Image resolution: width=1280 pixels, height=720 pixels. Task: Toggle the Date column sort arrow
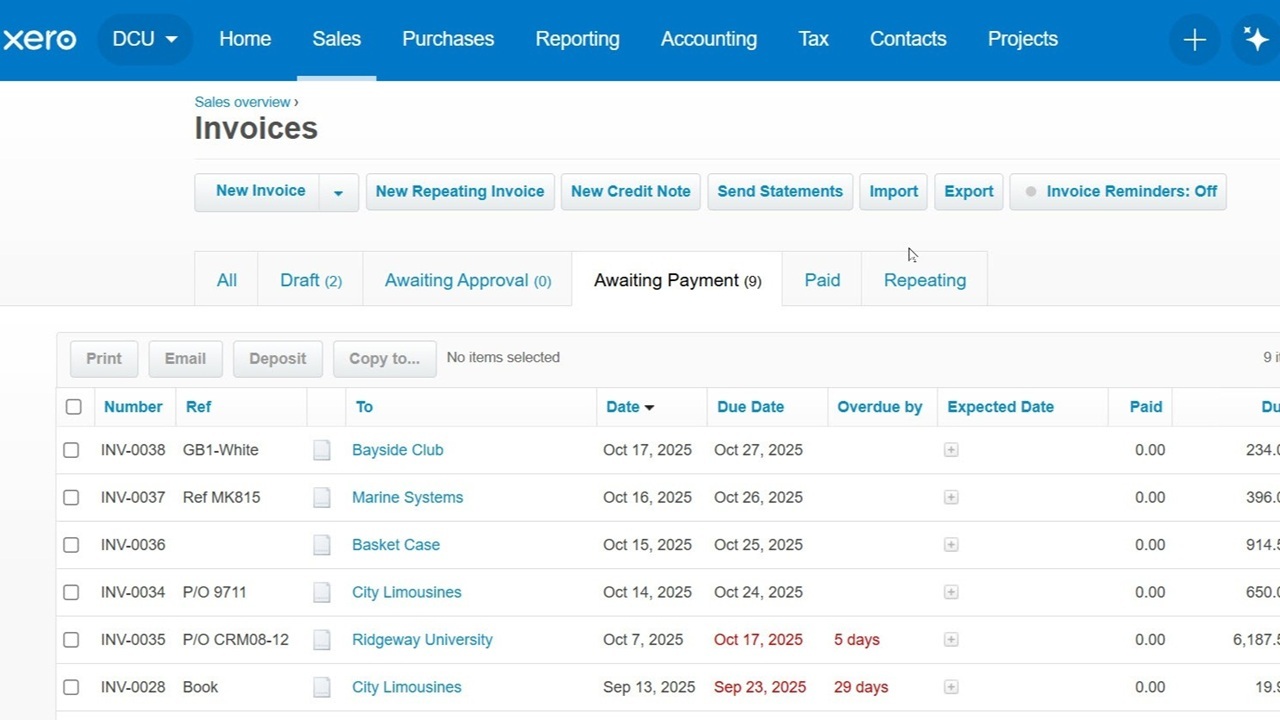coord(651,407)
